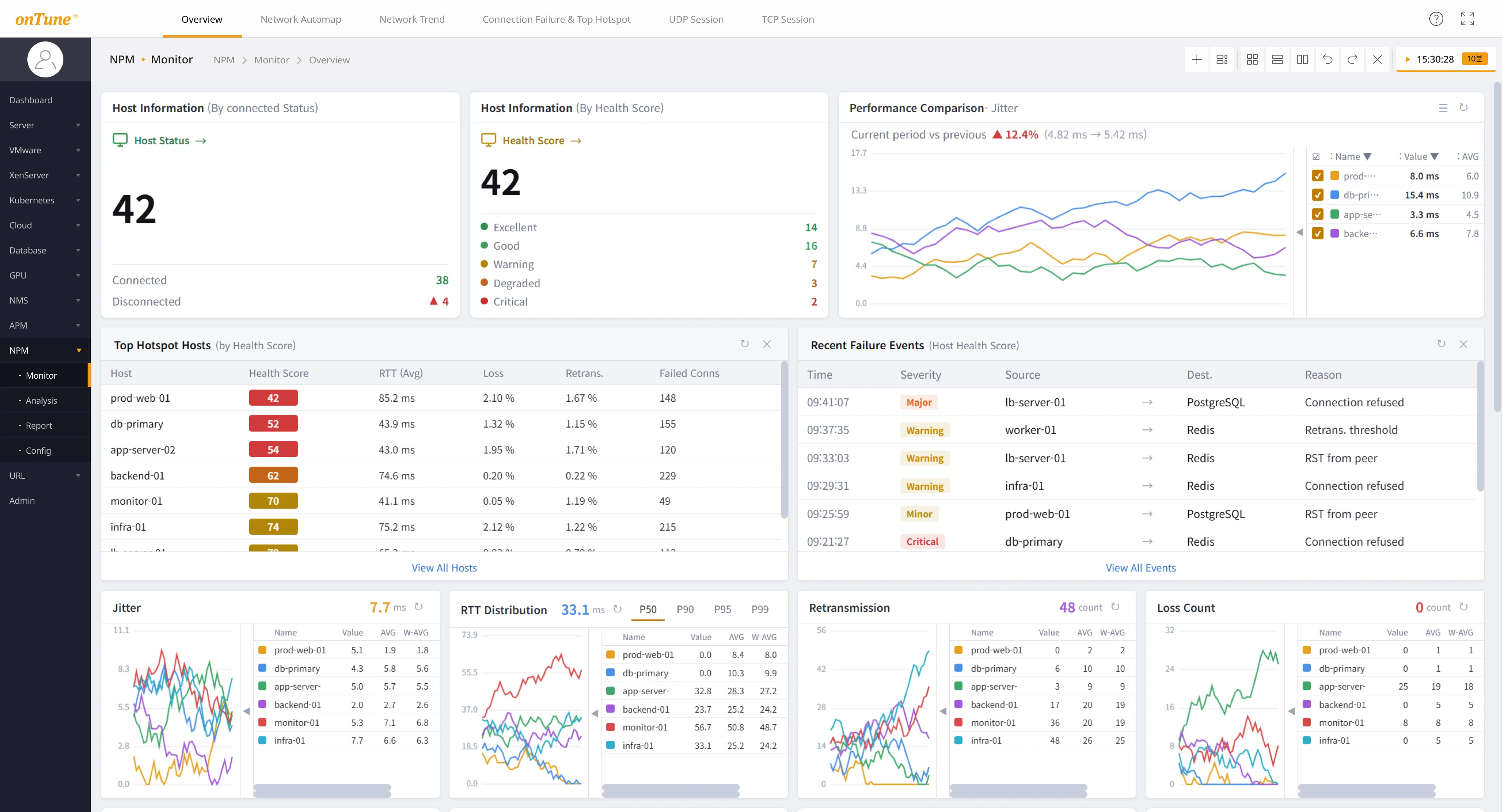Open the widget layout editor icon
This screenshot has width=1502, height=812.
[1222, 59]
